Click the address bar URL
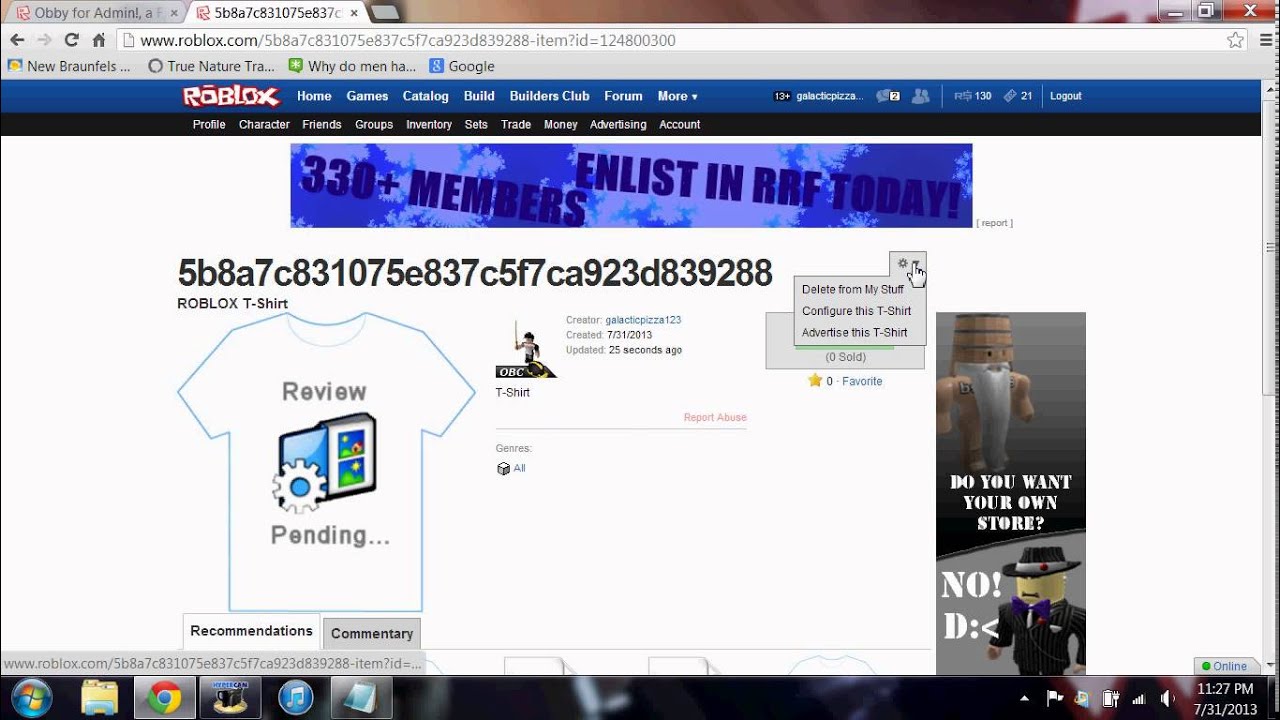 tap(408, 40)
